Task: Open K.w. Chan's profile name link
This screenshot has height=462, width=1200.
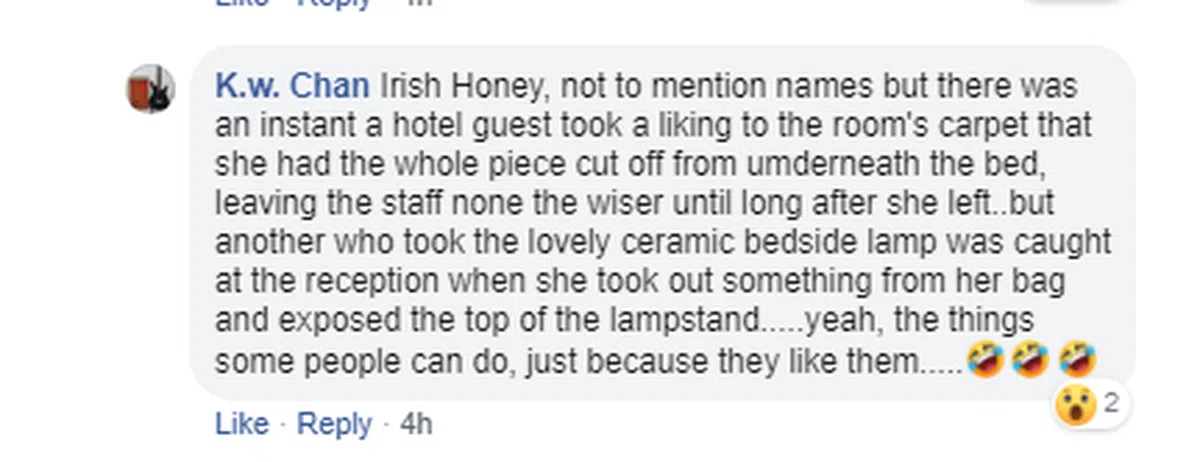Action: 292,88
